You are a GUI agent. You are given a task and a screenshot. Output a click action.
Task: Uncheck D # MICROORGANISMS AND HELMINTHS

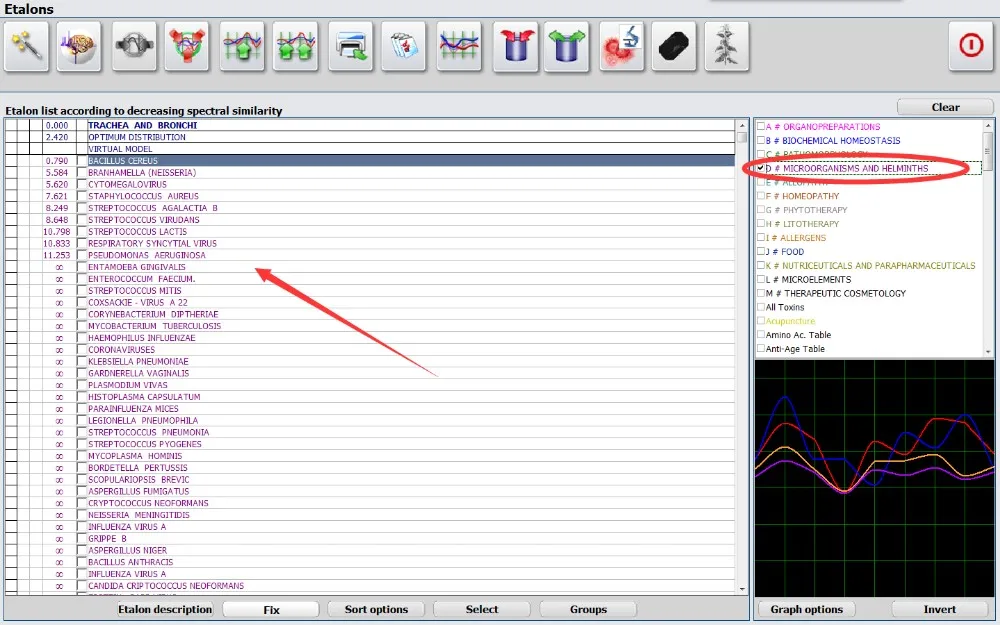(761, 168)
